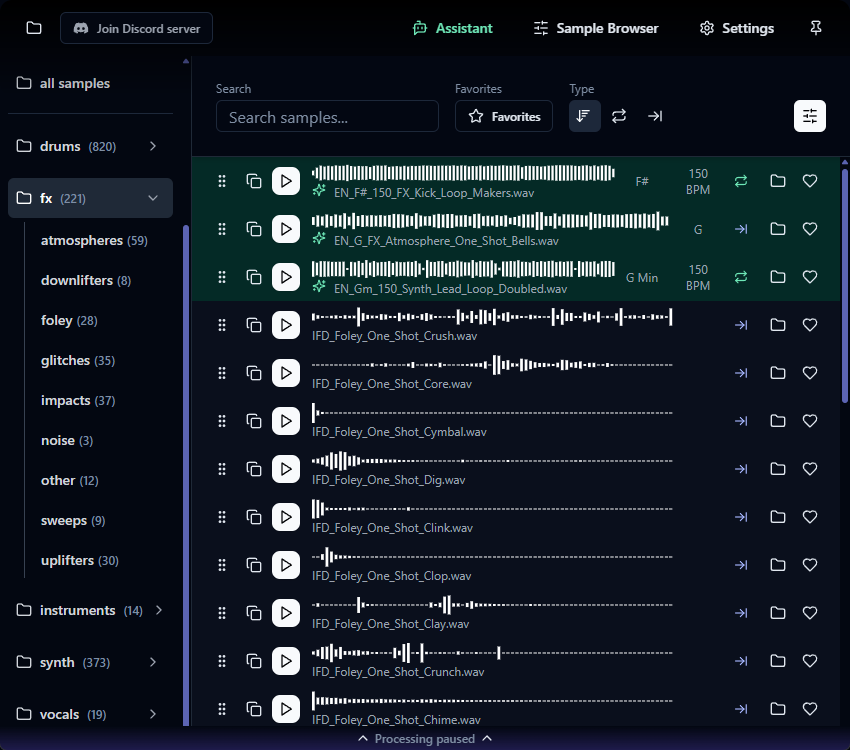Screen dimensions: 850x750
Task: Open folder location of EN_G_FX_Atmosphere_One_Shot_Bells
Action: [777, 229]
